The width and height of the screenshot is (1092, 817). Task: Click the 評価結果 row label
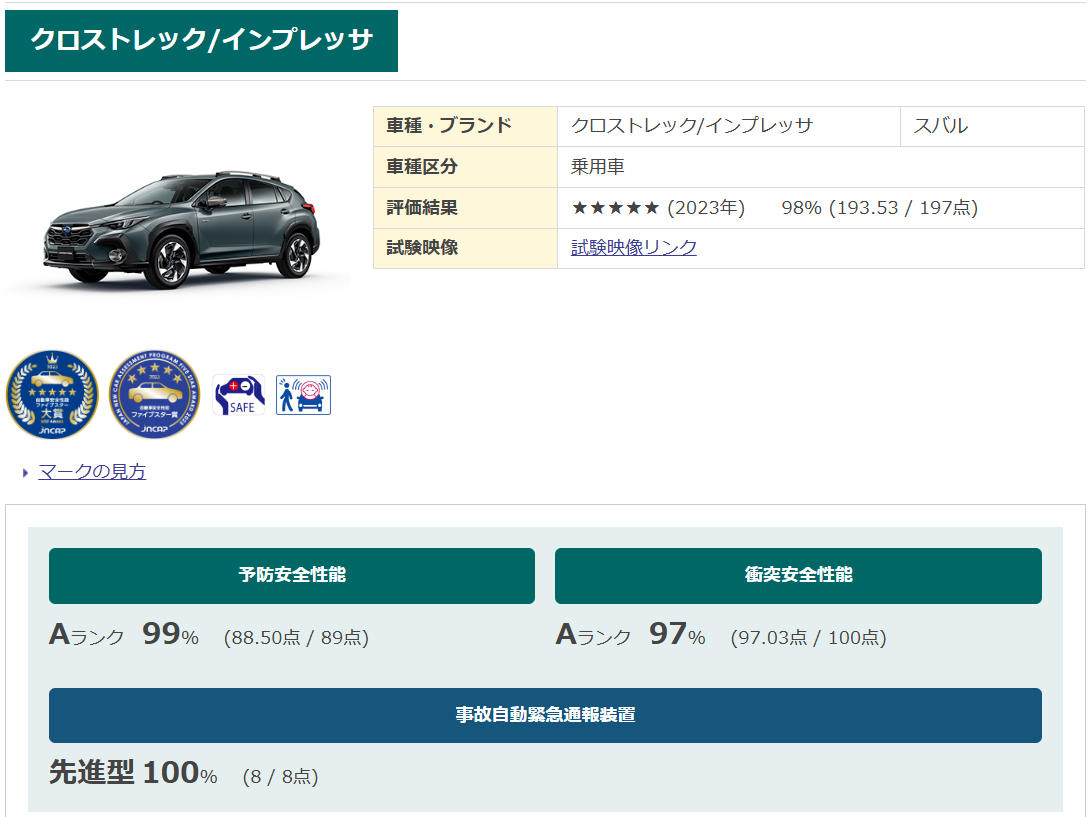click(465, 208)
